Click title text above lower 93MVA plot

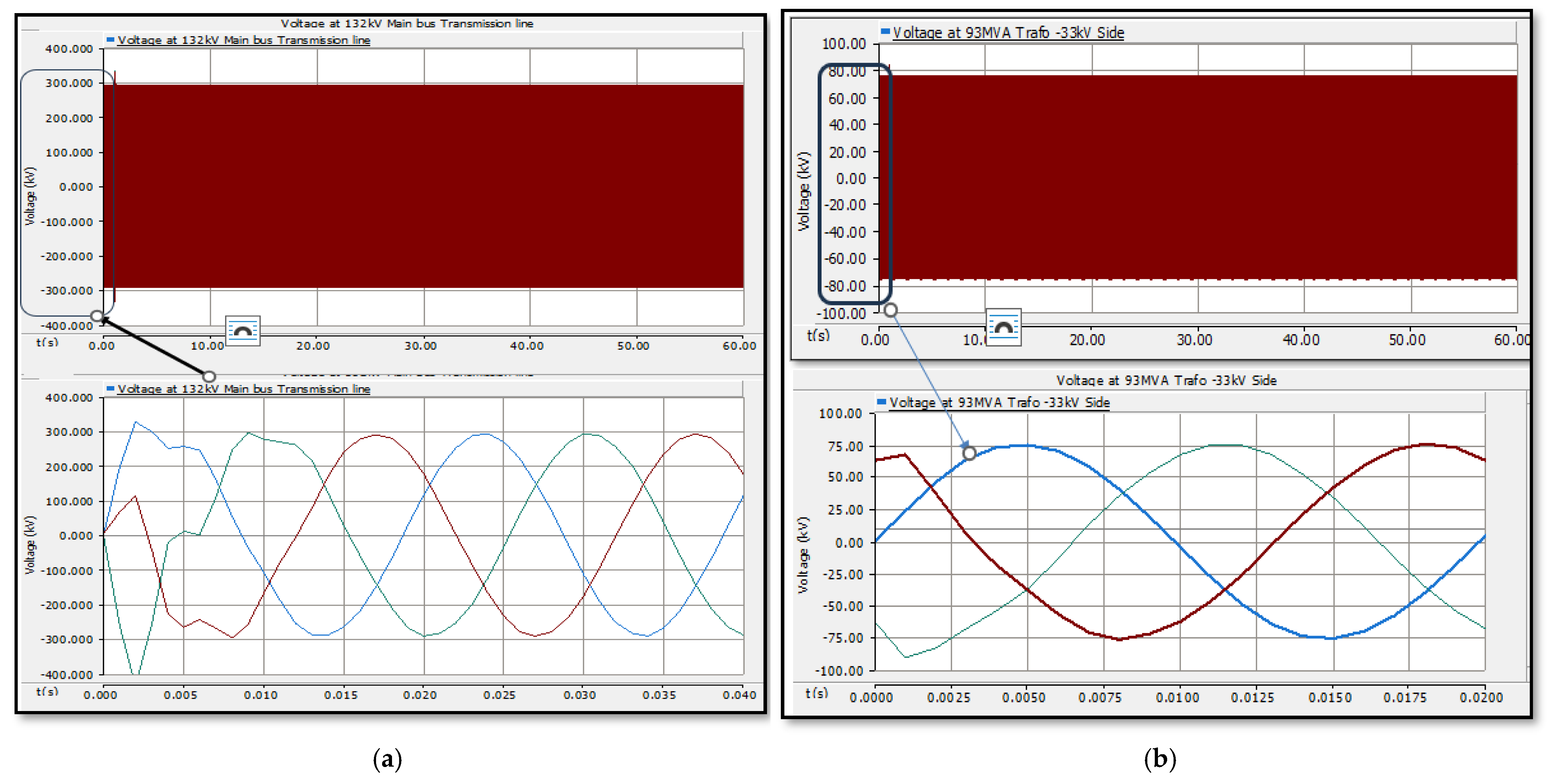coord(1166,380)
